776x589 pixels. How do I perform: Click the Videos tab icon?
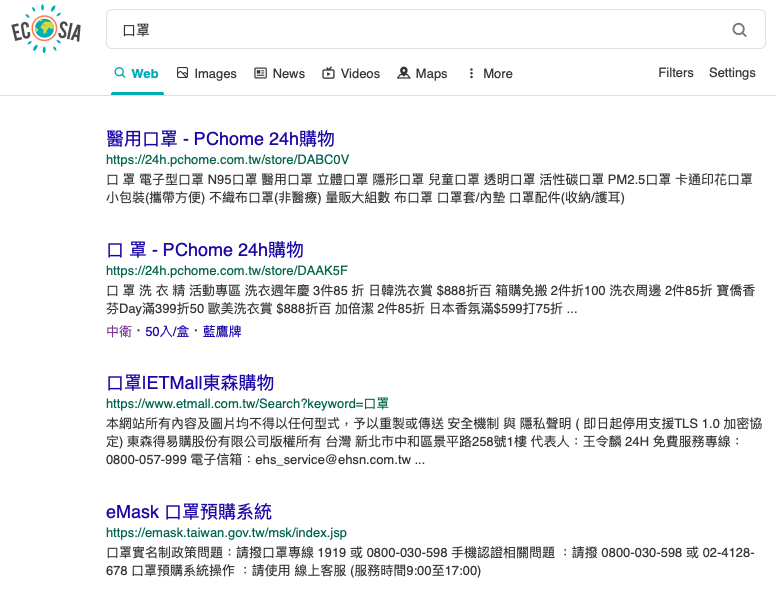pyautogui.click(x=328, y=73)
